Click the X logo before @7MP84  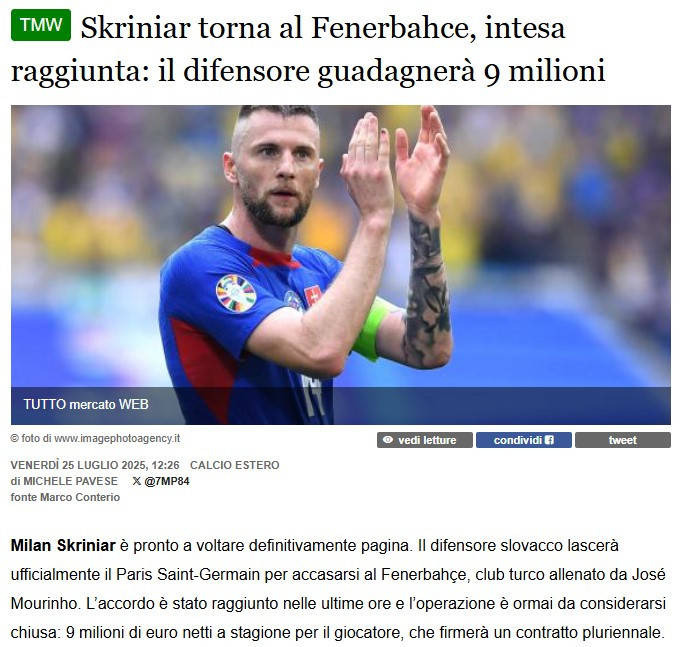(136, 481)
